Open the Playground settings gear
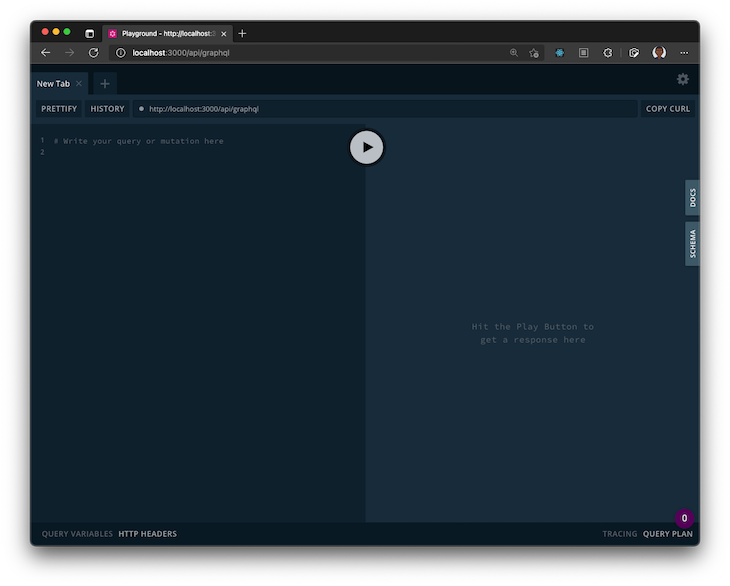The width and height of the screenshot is (730, 586). (x=683, y=79)
